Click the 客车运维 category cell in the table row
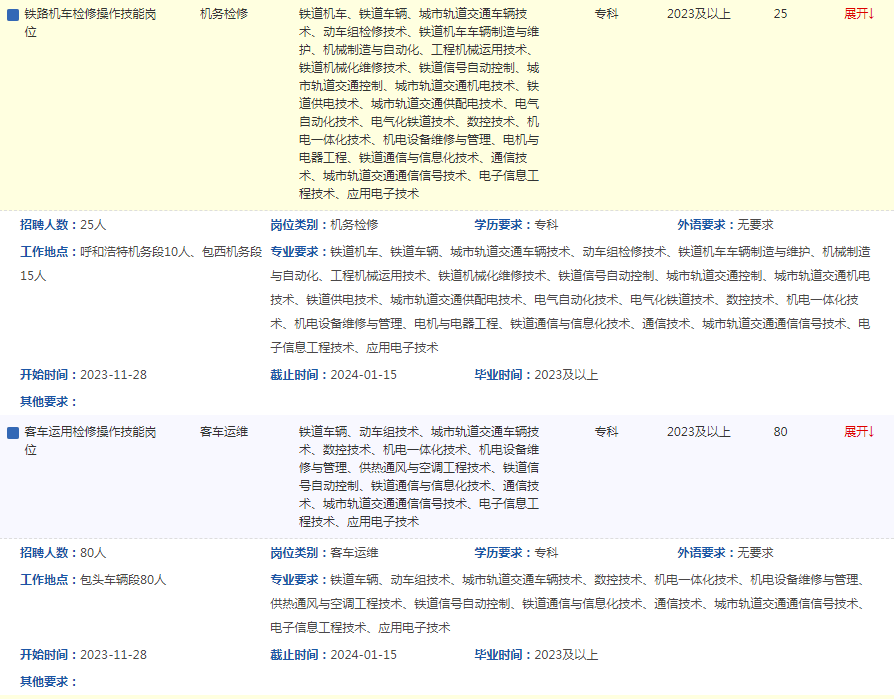894x699 pixels. click(224, 432)
